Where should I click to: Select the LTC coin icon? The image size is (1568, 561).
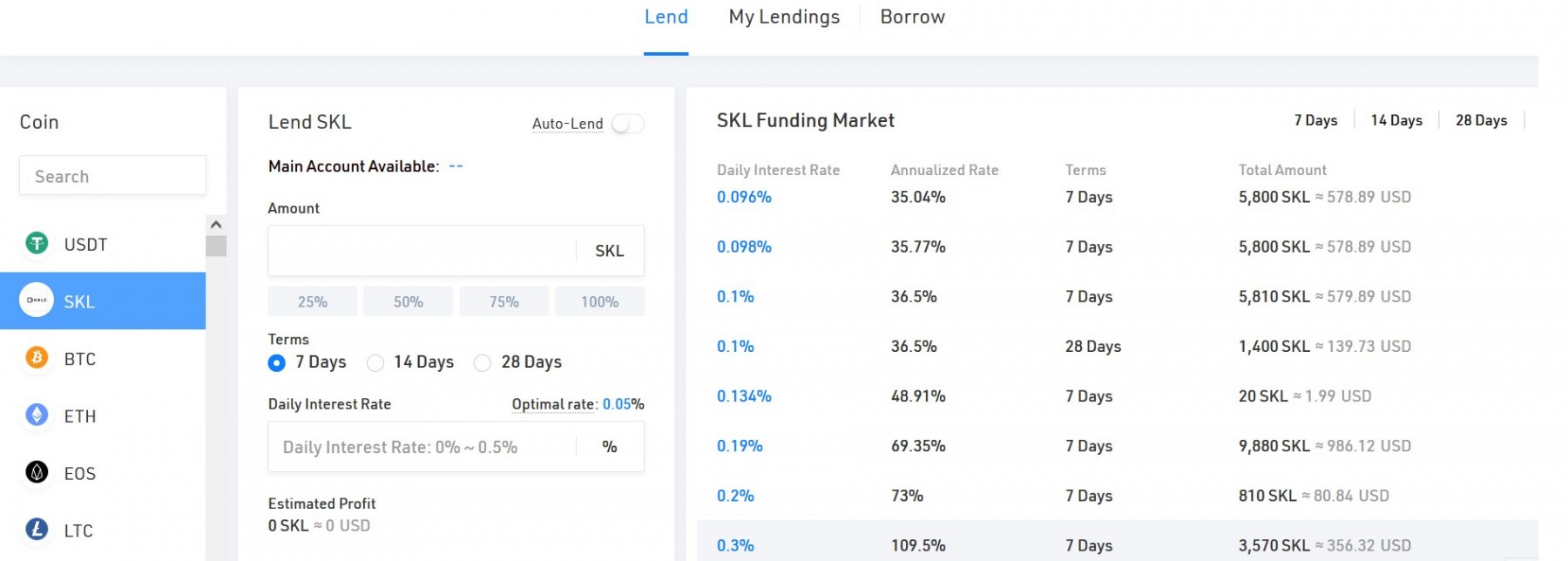coord(37,530)
